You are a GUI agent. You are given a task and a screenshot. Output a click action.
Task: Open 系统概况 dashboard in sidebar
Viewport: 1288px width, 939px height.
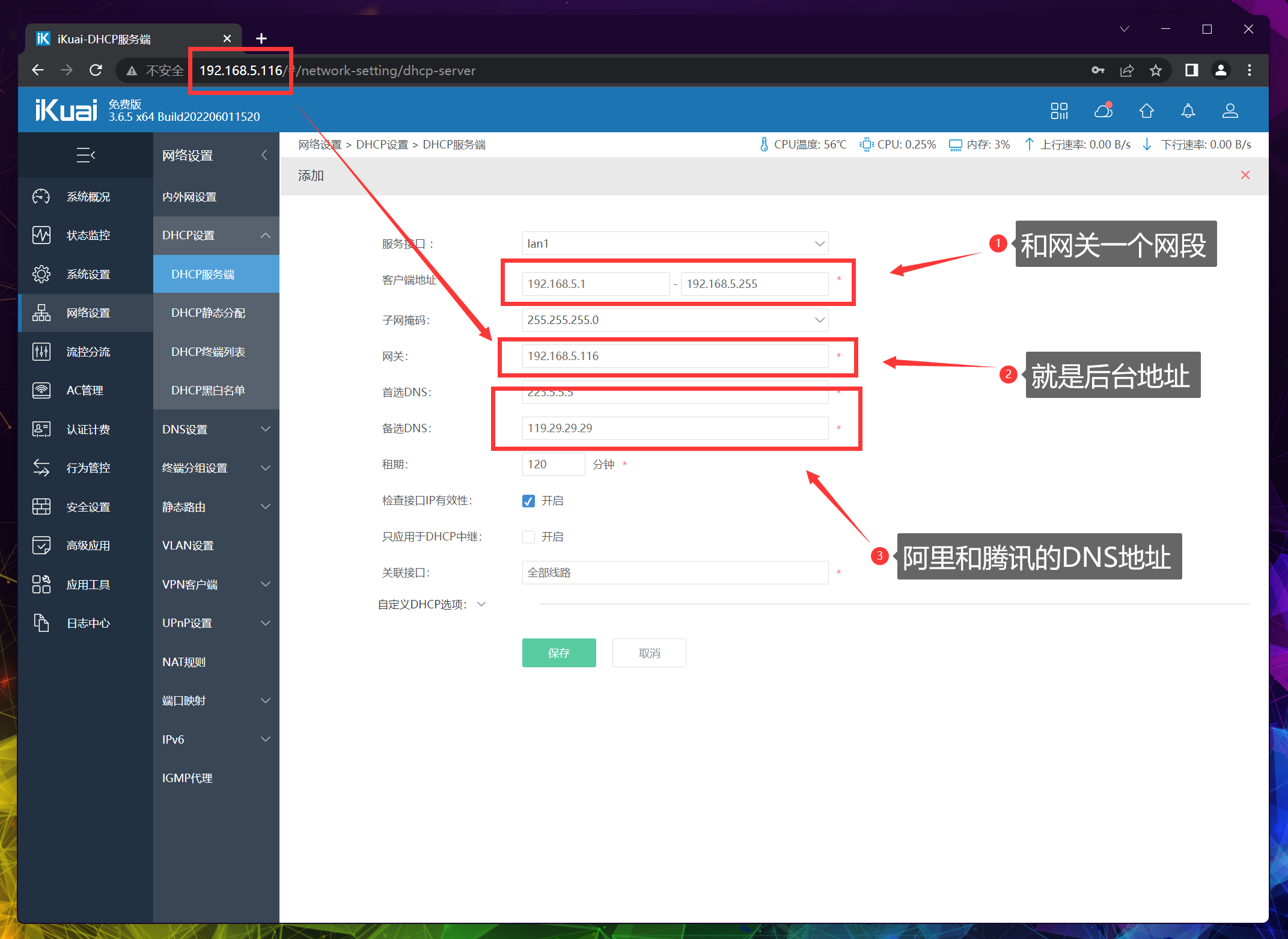click(88, 197)
